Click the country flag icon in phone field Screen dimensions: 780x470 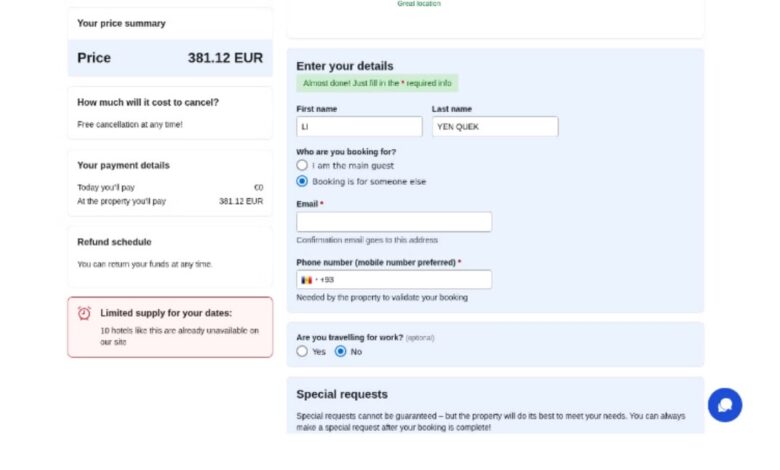306,280
